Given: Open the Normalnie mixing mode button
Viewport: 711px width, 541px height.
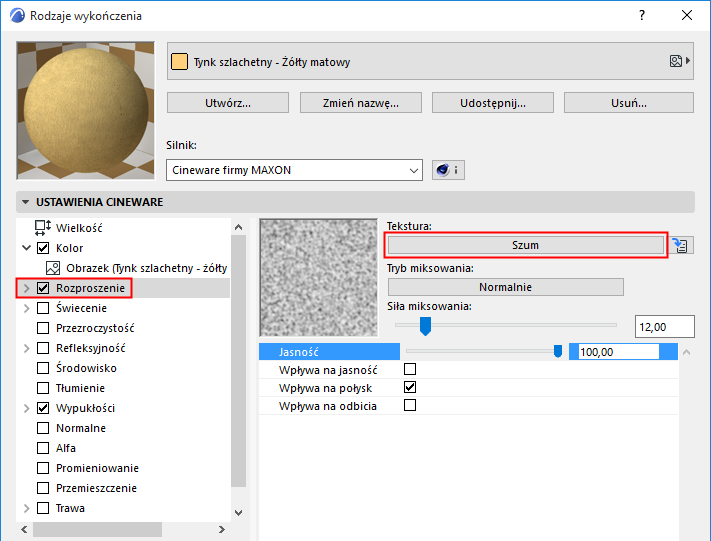Looking at the screenshot, I should click(506, 287).
